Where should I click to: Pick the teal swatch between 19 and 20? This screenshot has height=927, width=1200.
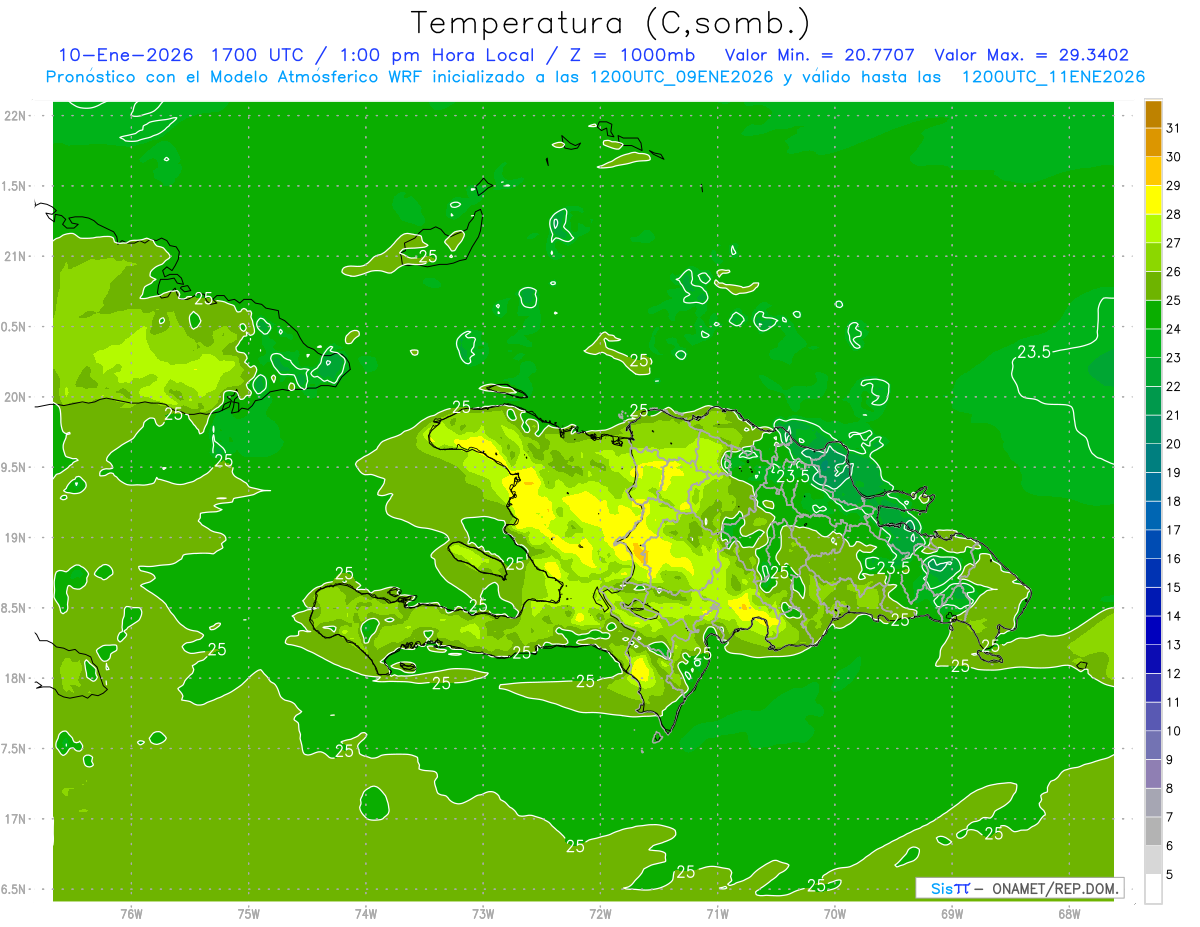tap(1153, 458)
